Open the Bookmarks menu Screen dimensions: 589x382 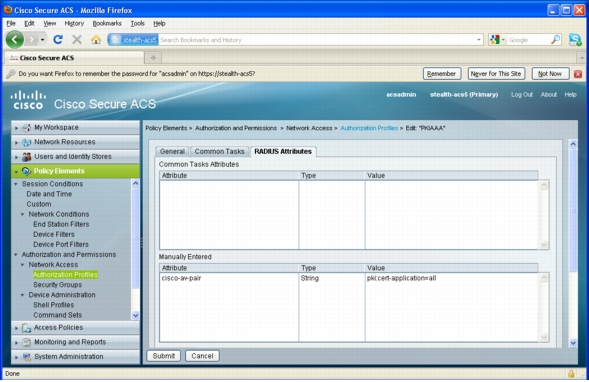click(x=107, y=23)
